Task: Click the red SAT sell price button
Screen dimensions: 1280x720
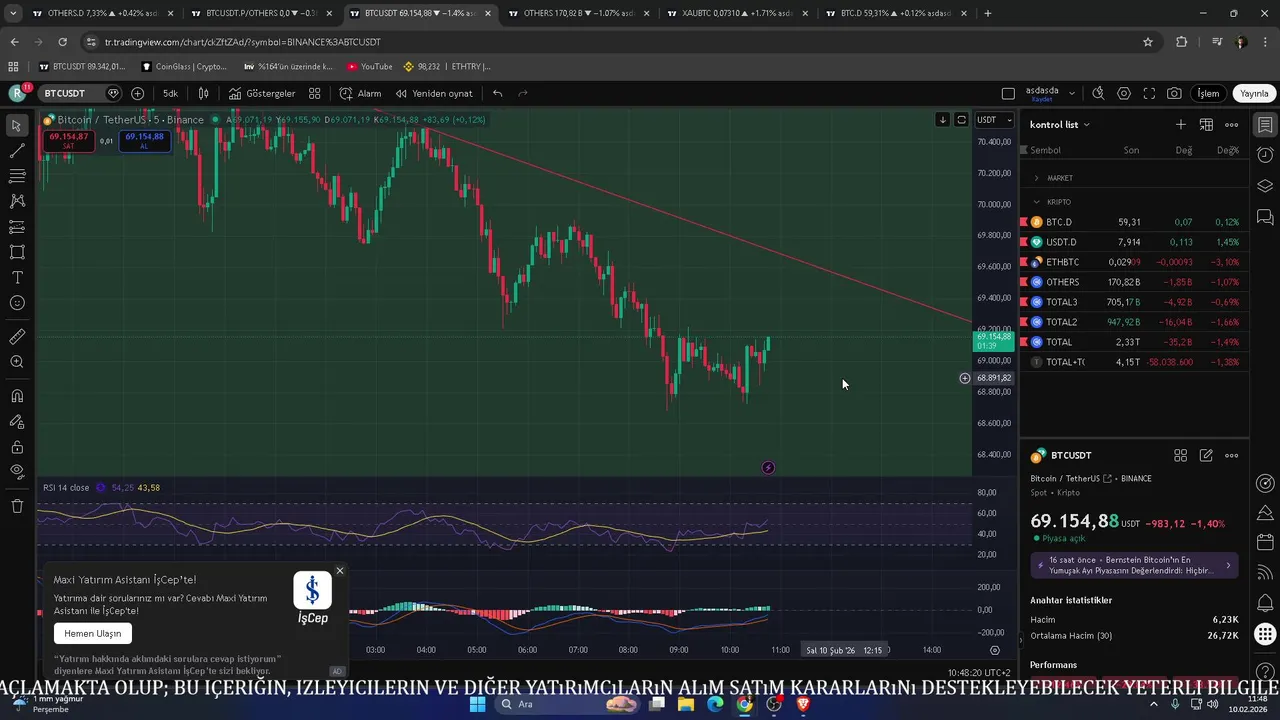Action: 68,141
